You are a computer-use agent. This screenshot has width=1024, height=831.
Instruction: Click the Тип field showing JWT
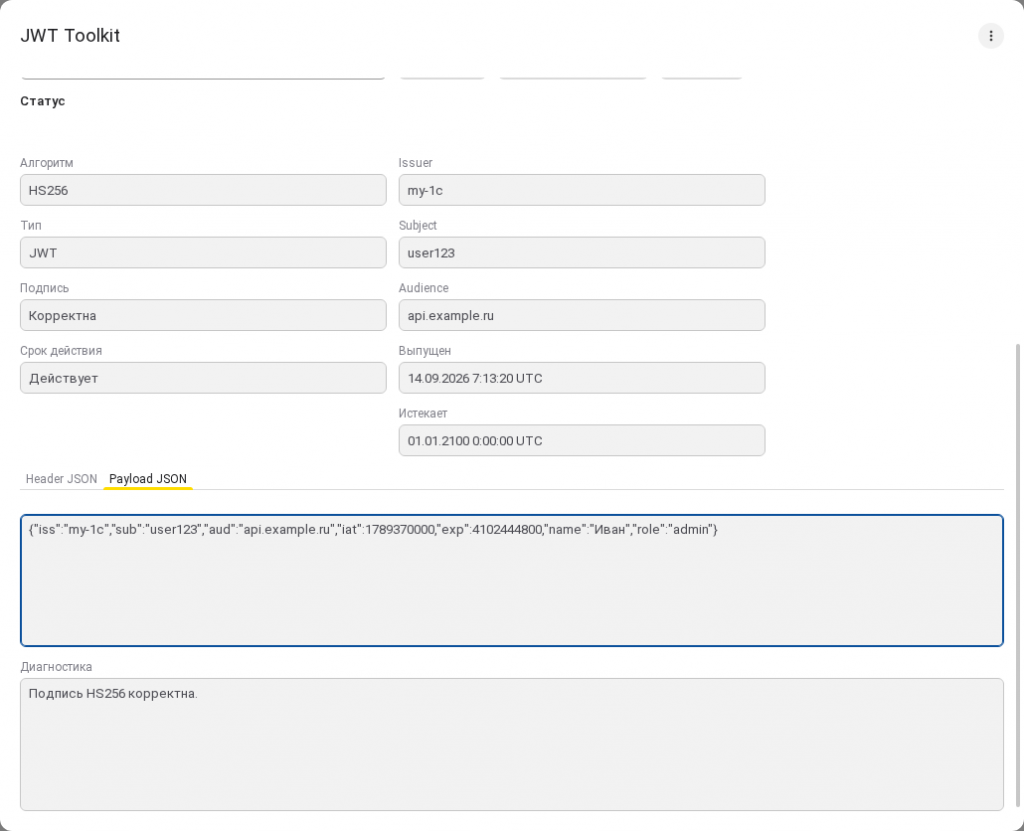click(203, 253)
